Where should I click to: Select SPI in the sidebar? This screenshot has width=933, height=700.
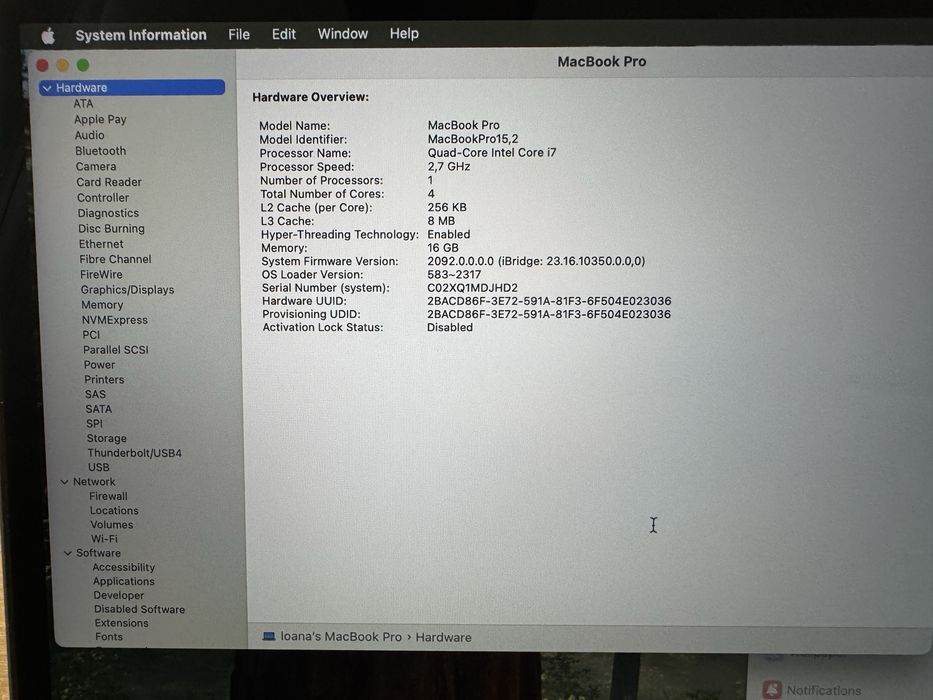point(94,424)
